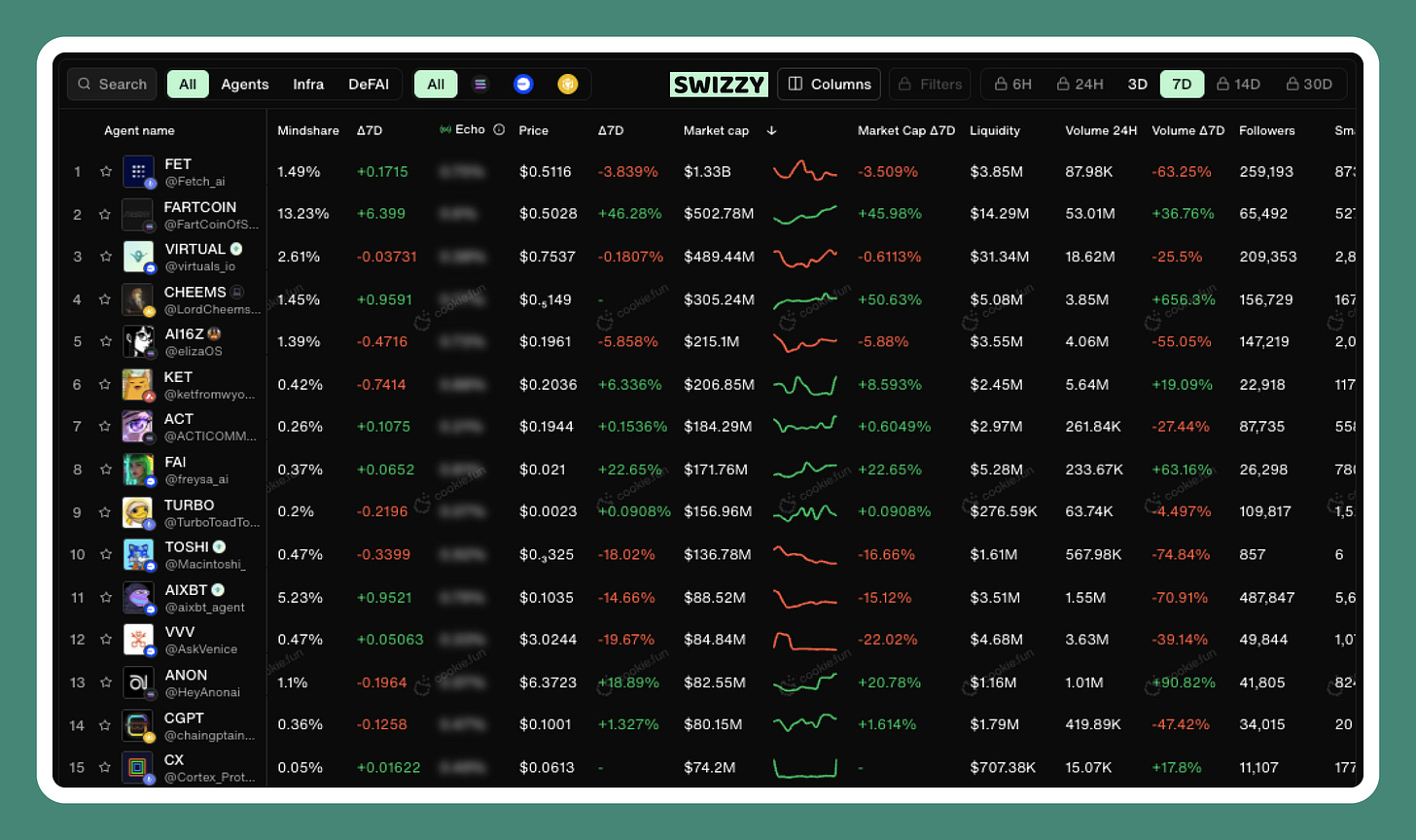
Task: Open the VVV agent avatar
Action: click(x=138, y=639)
